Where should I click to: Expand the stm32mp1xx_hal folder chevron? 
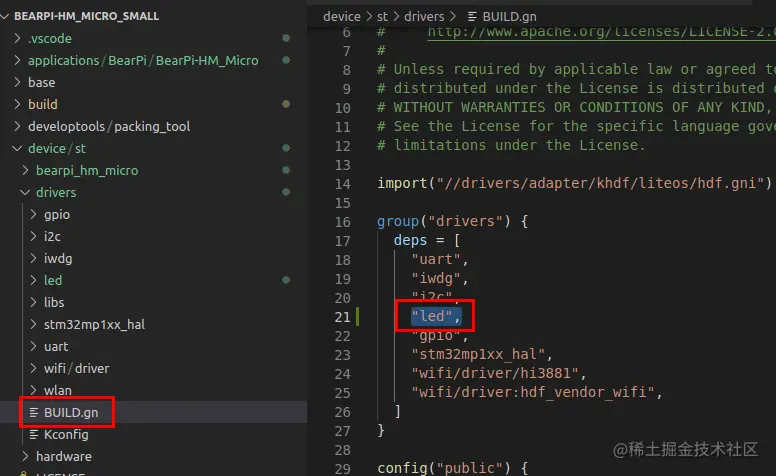[34, 324]
